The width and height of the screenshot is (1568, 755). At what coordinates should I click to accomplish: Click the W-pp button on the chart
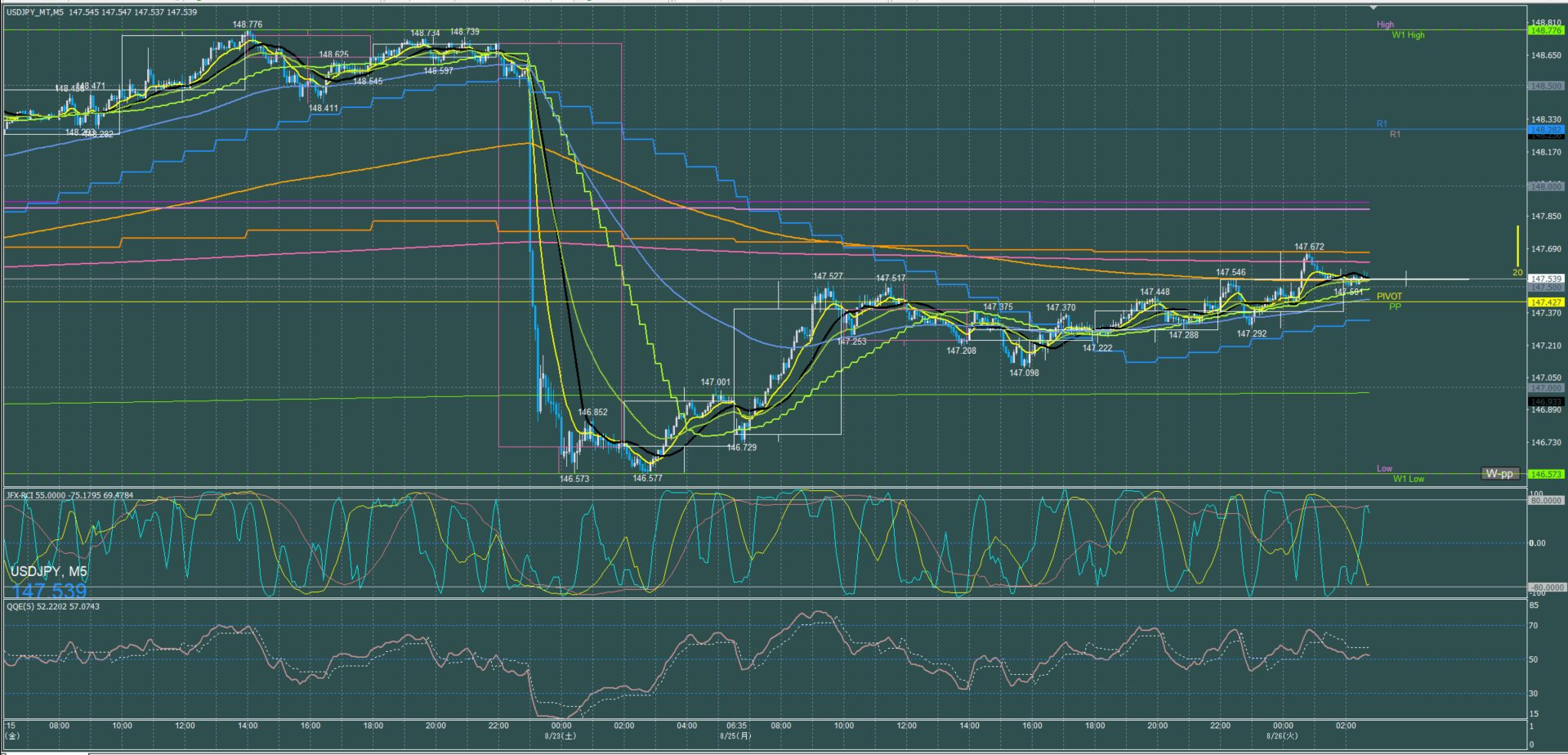coord(1499,474)
